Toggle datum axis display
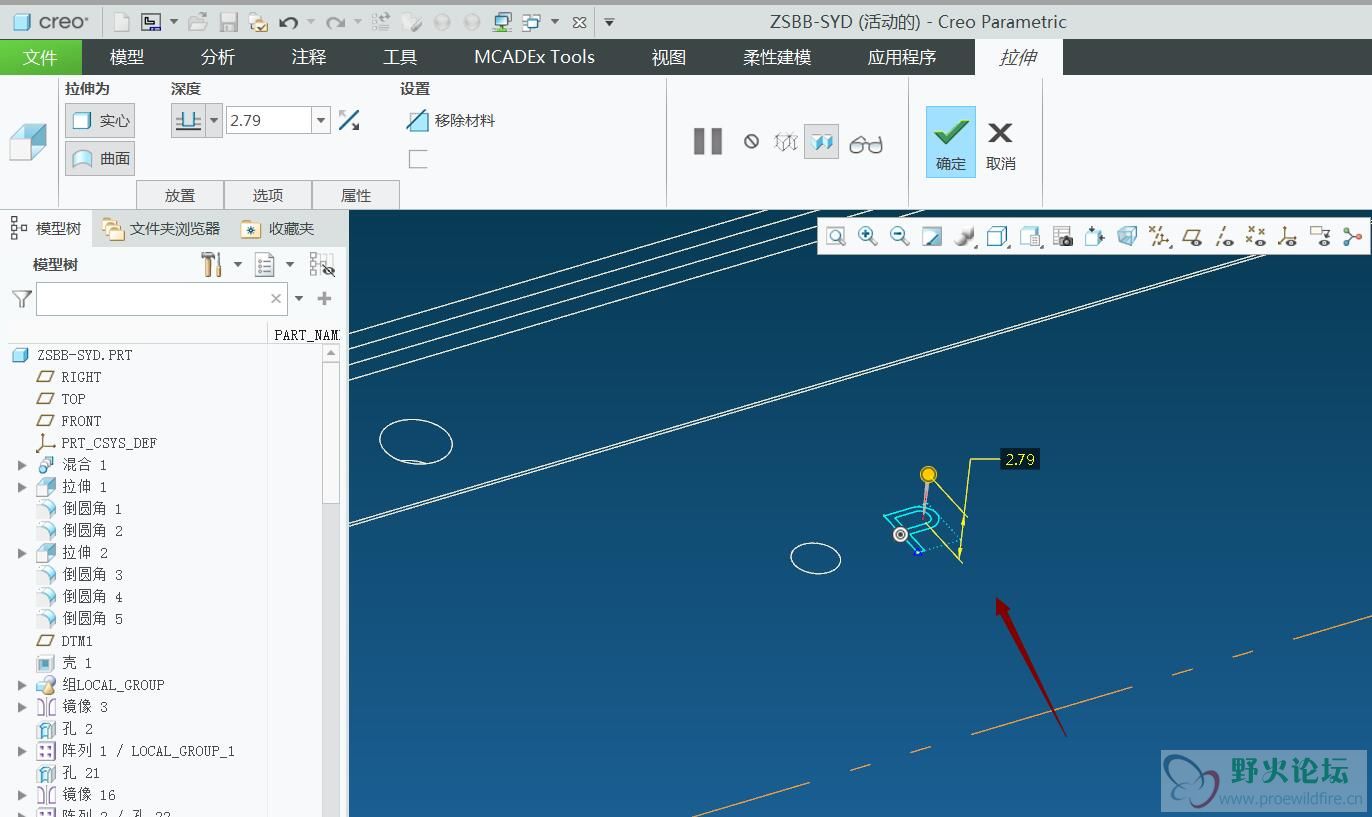The height and width of the screenshot is (817, 1372). tap(1224, 236)
